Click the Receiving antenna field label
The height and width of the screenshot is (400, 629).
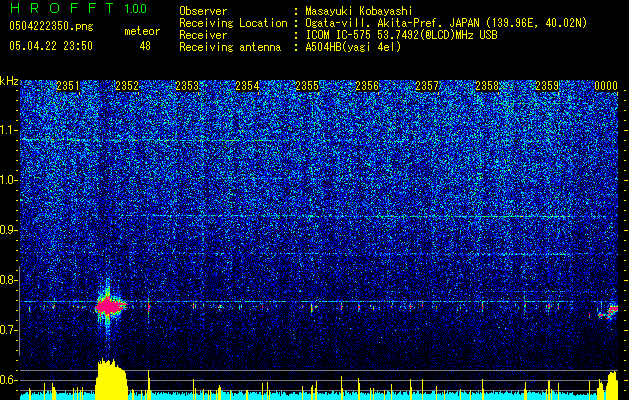coord(230,47)
